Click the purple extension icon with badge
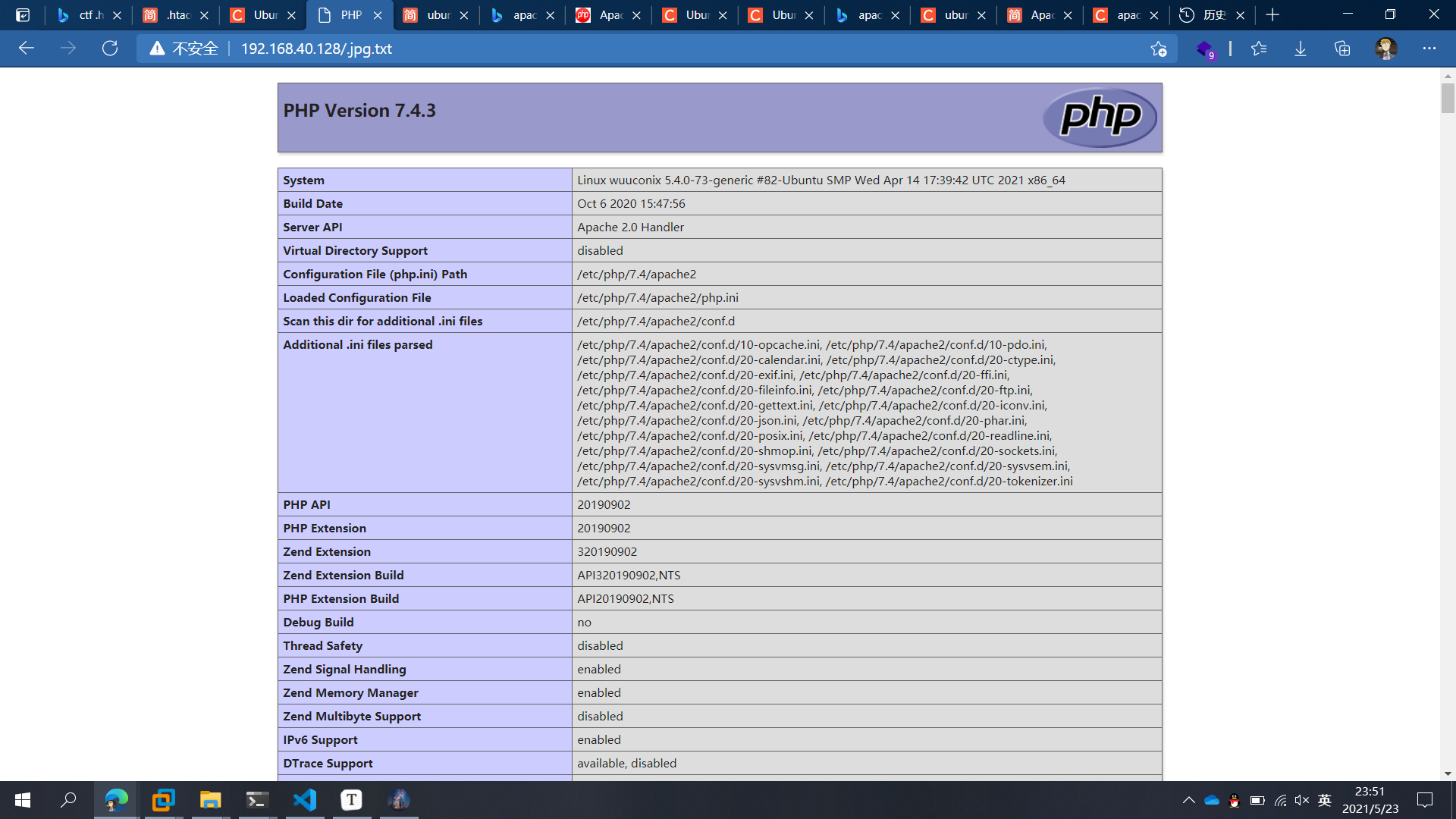The image size is (1456, 819). click(1205, 49)
